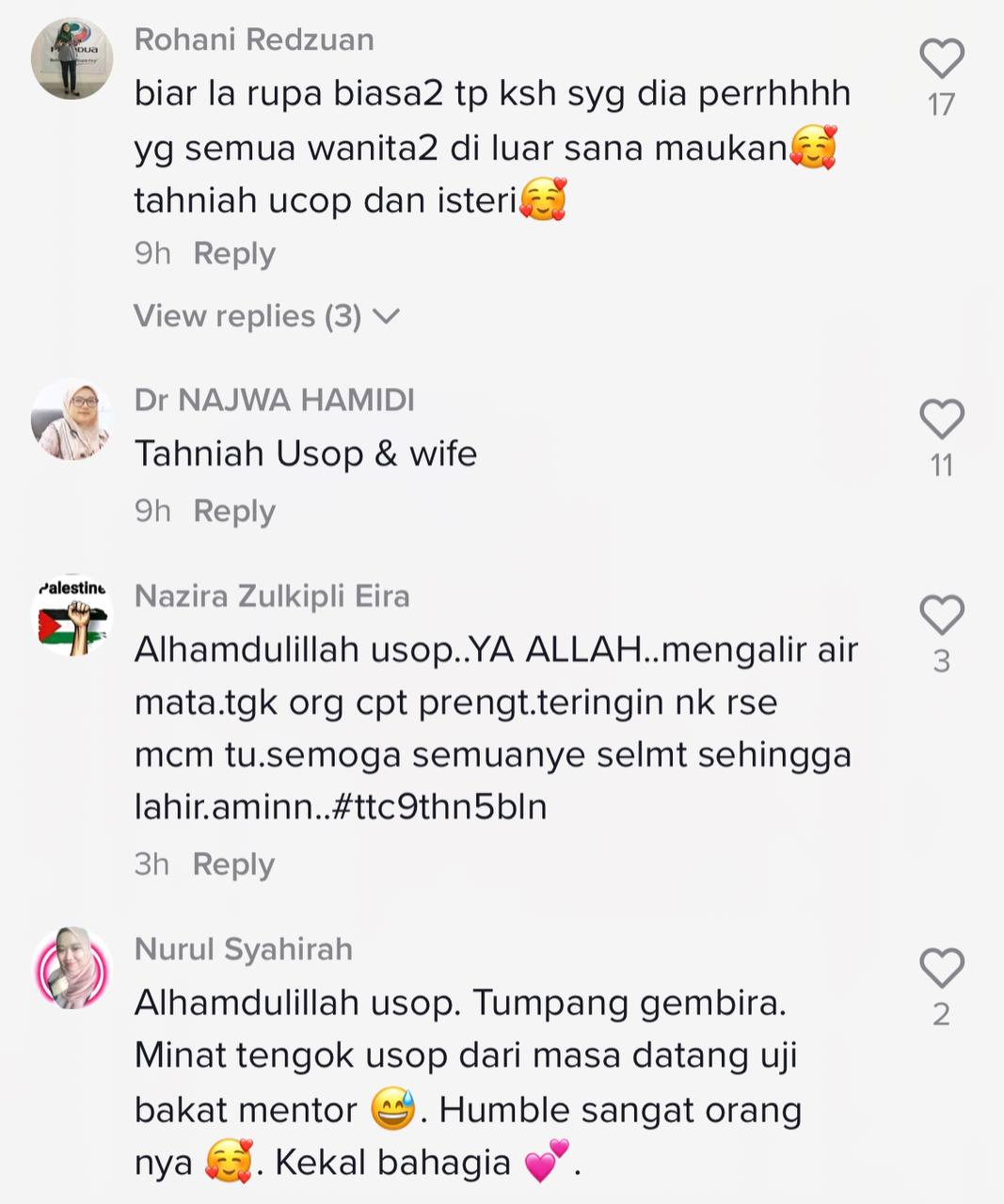Viewport: 1004px width, 1204px height.
Task: Open Nazira Zulkipli Eira username link
Action: click(272, 596)
